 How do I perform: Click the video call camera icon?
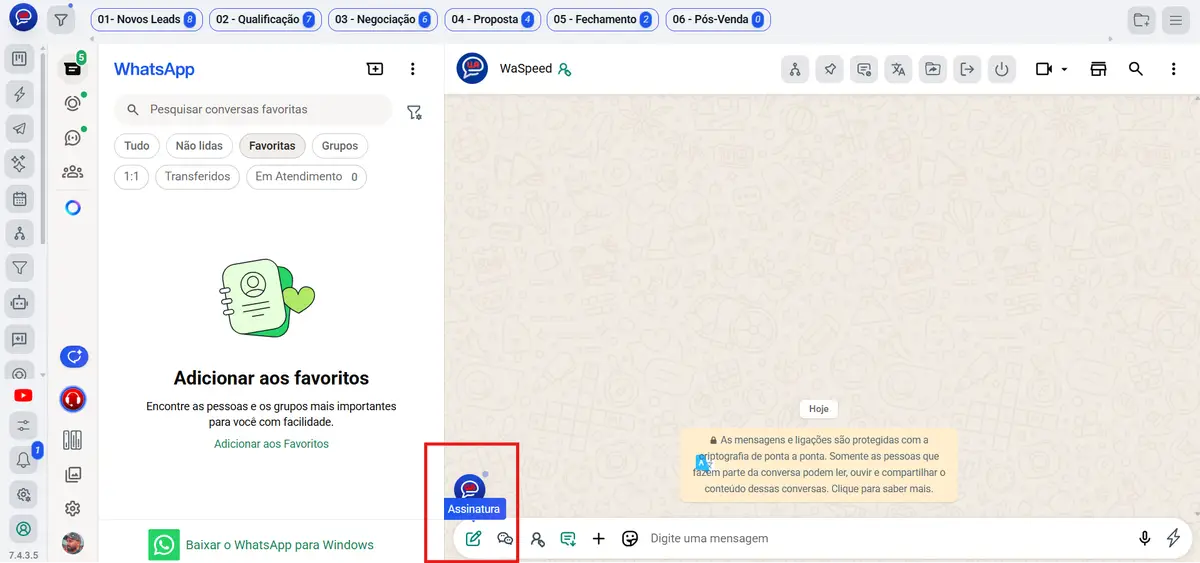(1044, 69)
